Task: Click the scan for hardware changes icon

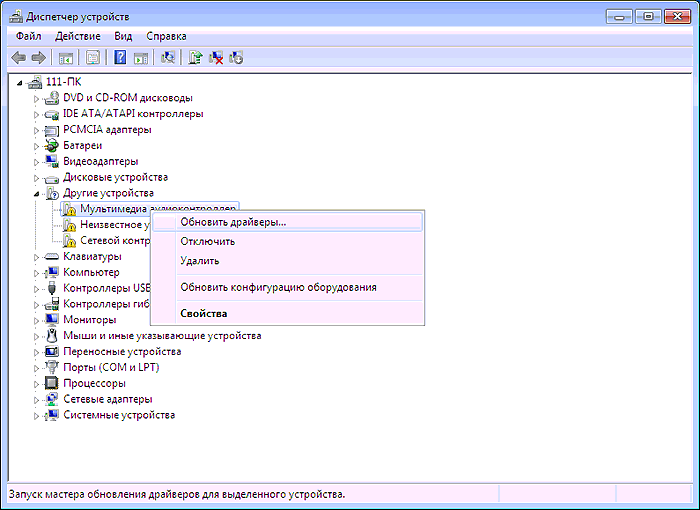Action: pos(167,58)
